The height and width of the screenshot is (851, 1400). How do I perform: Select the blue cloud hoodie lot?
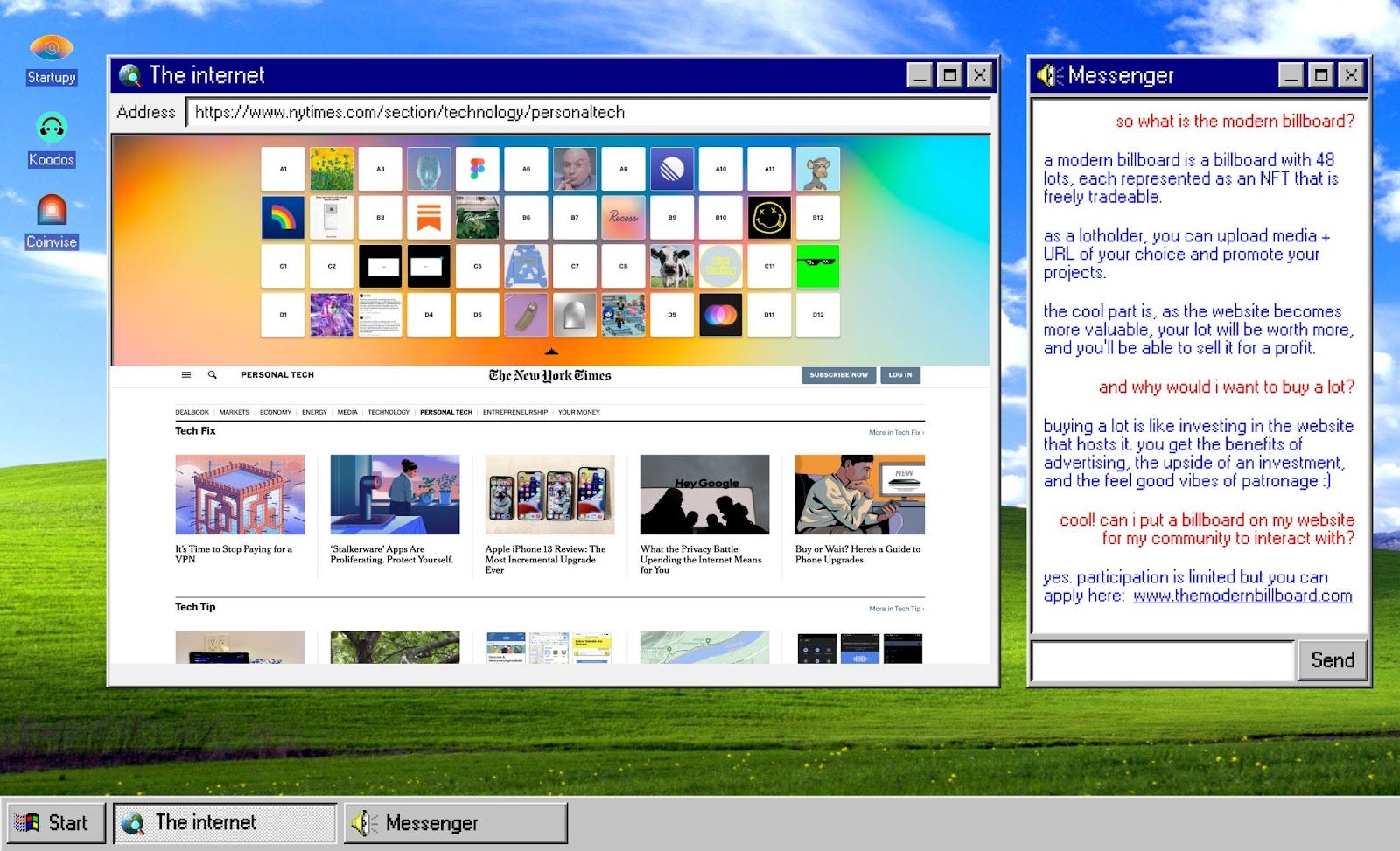526,266
